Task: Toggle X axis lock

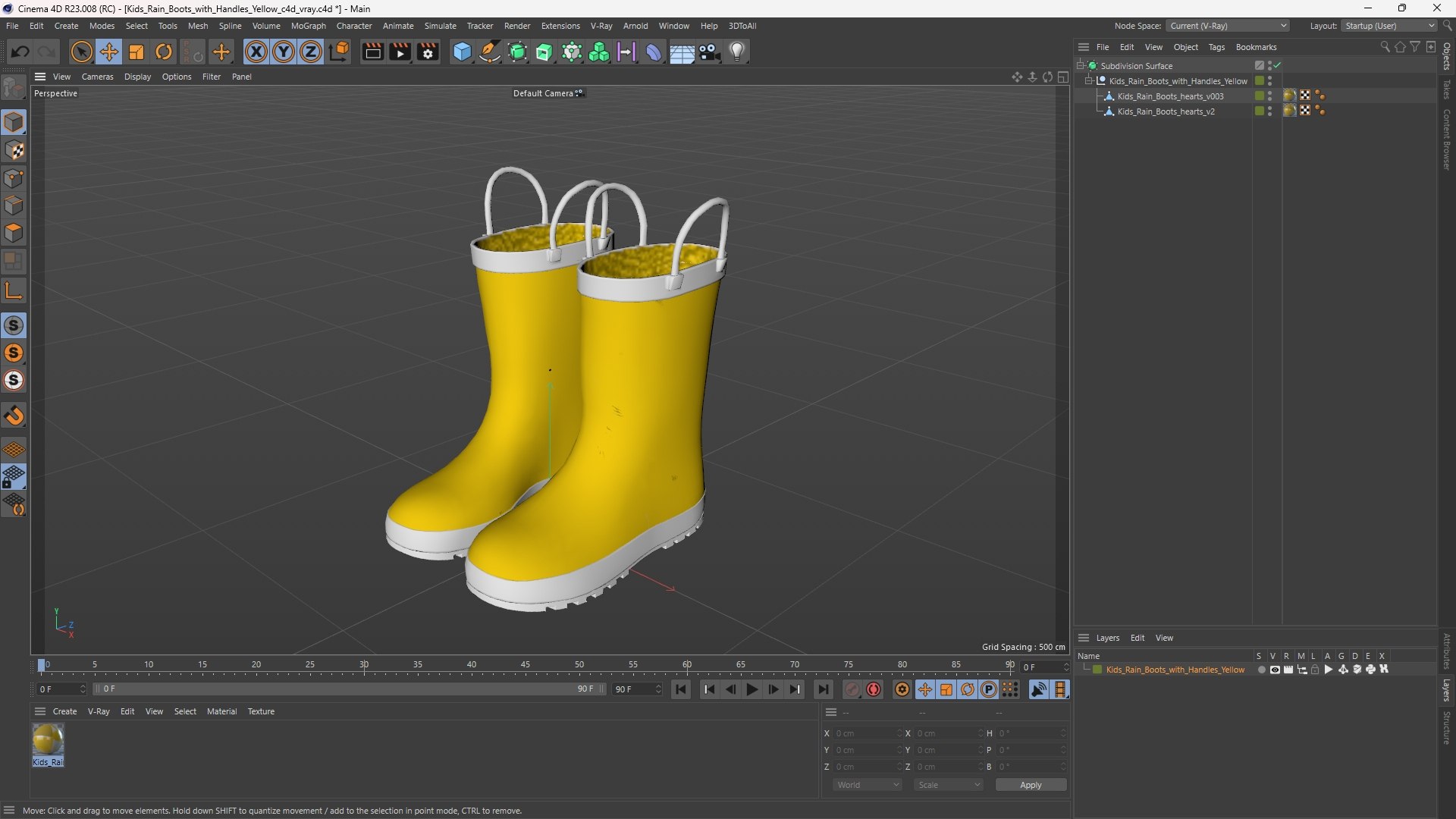Action: [256, 52]
